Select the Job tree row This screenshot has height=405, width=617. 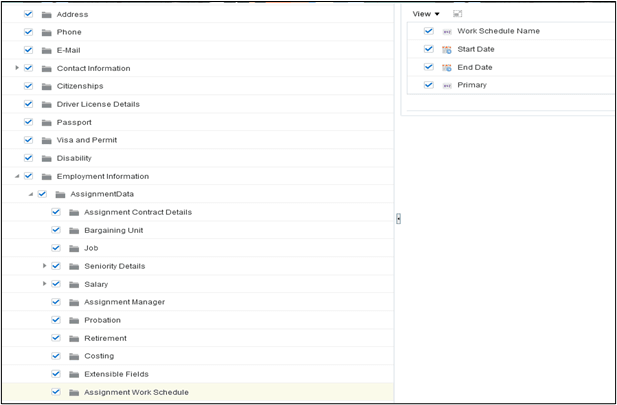(198, 248)
